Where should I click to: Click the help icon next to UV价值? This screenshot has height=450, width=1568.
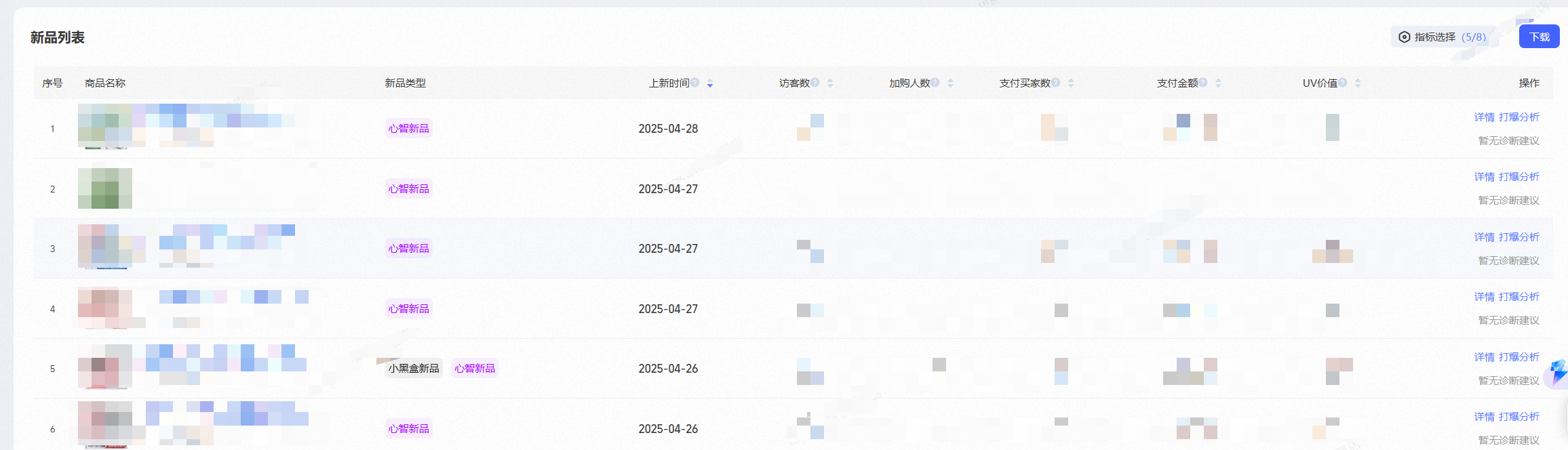pos(1343,83)
